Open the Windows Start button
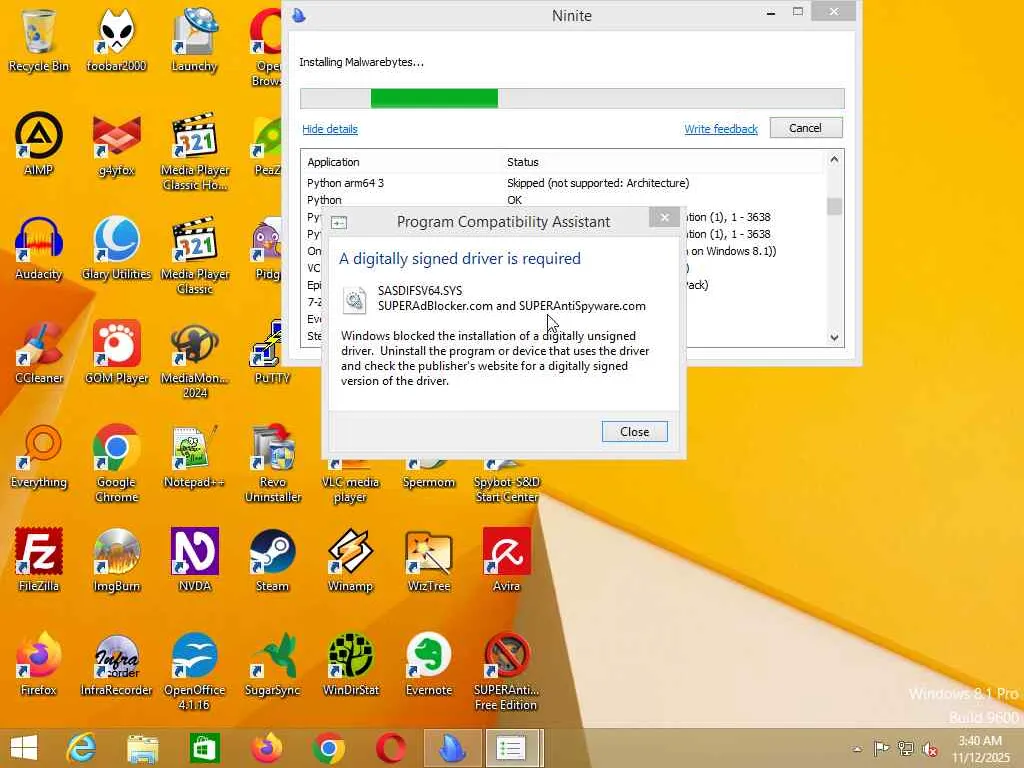 pos(24,748)
